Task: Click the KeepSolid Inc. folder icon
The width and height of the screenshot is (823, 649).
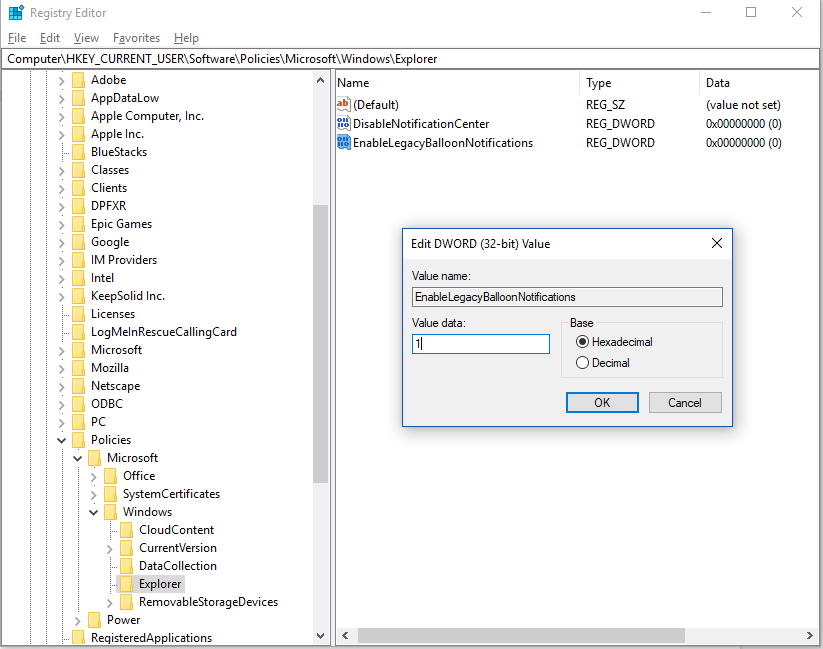Action: (x=78, y=296)
